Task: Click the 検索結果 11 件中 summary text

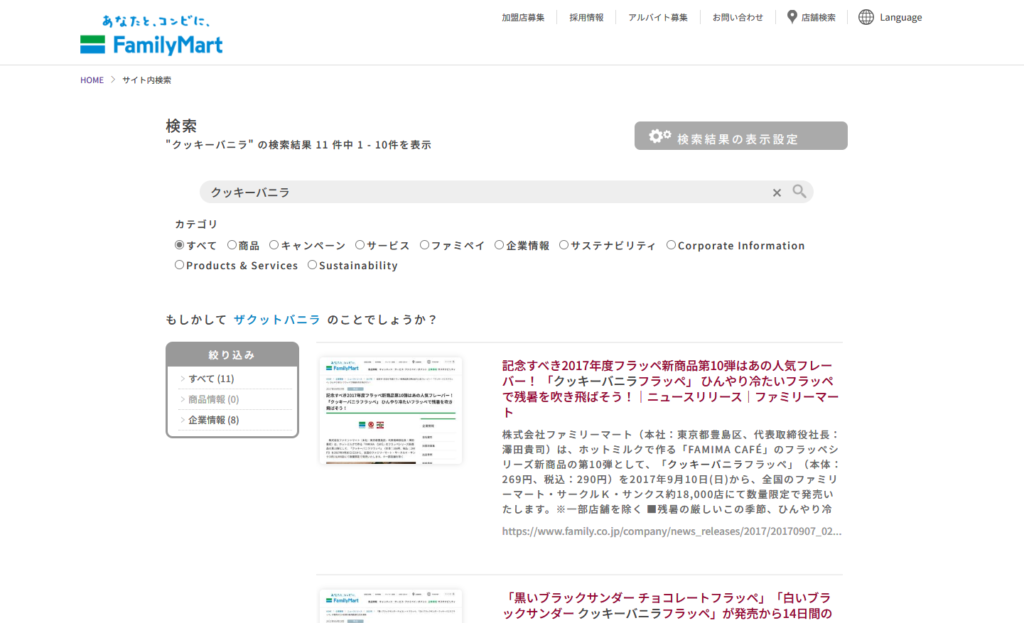Action: [x=298, y=144]
